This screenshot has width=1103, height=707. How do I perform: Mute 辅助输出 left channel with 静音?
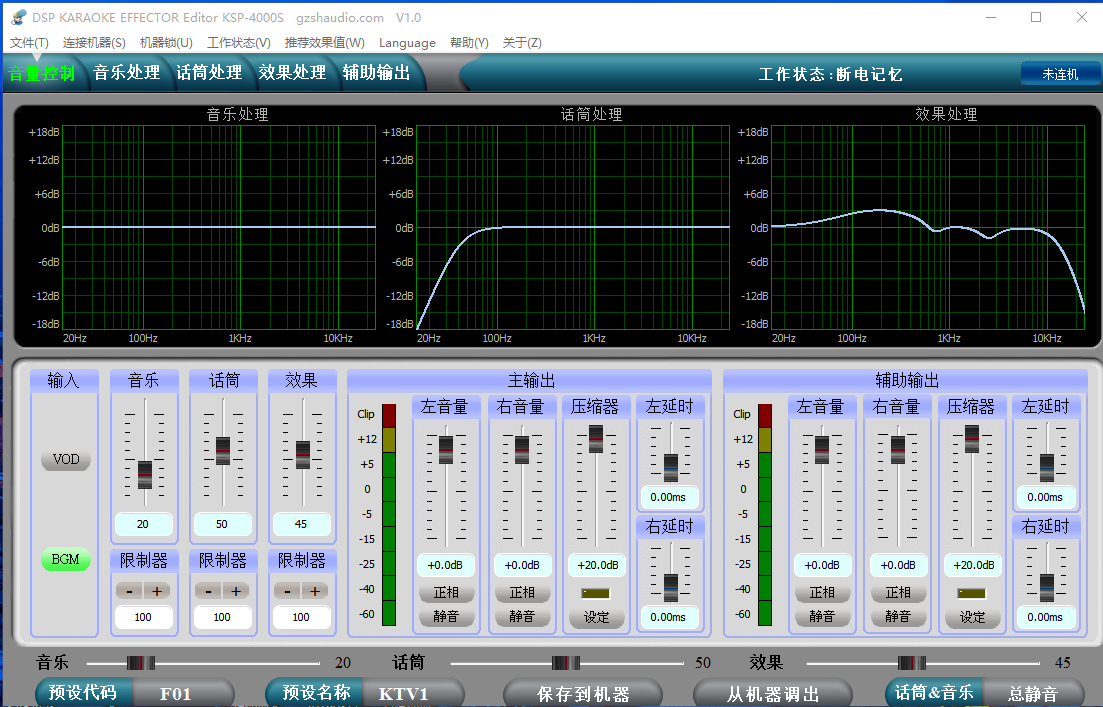pos(822,616)
